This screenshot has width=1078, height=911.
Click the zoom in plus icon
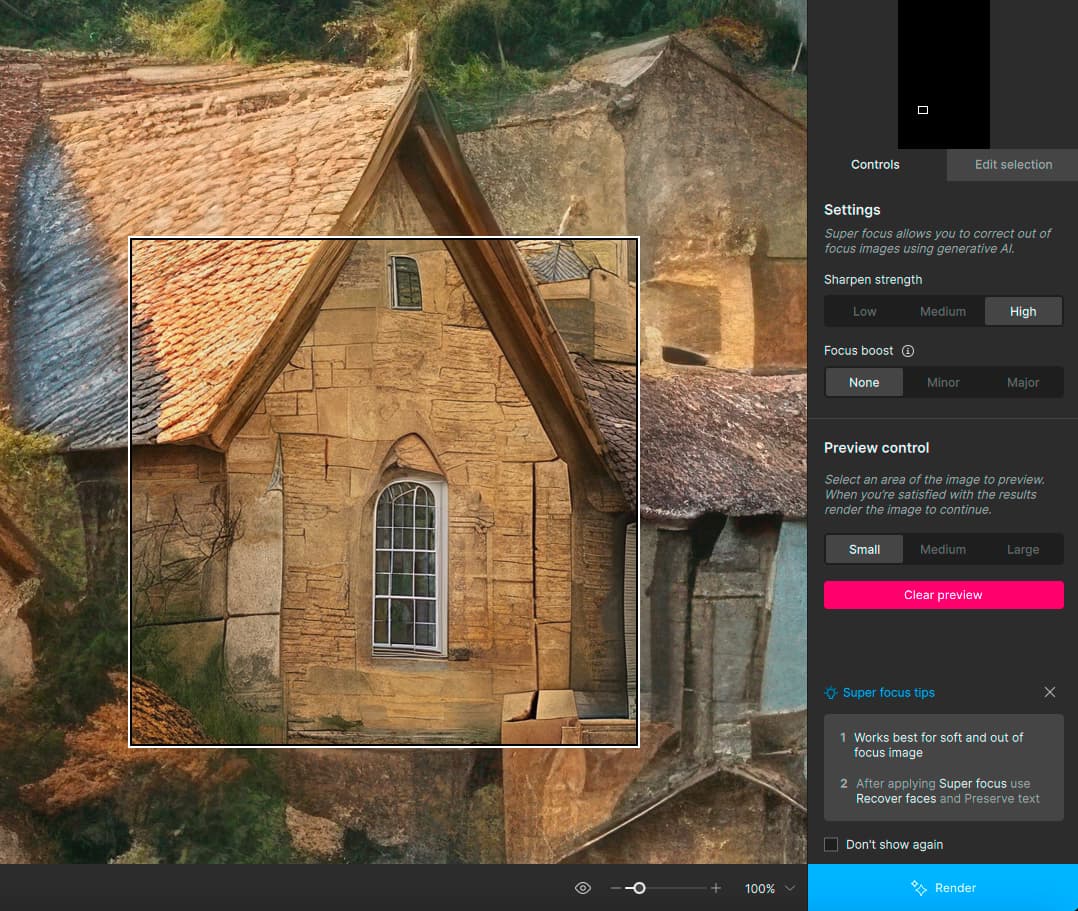716,888
